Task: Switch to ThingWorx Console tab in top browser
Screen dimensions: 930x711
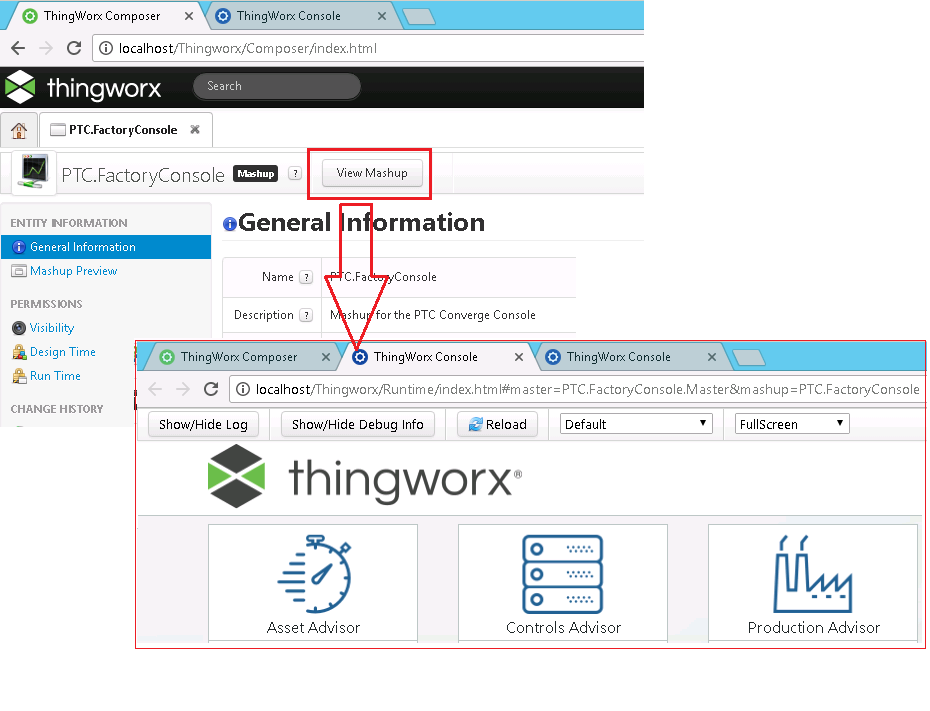Action: (289, 16)
